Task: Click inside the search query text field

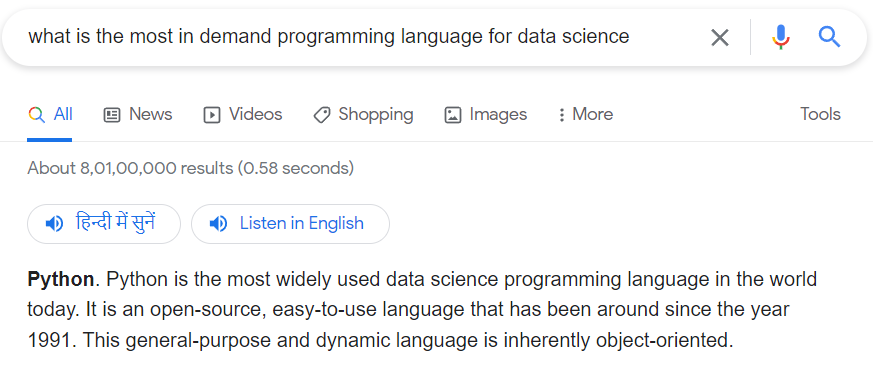Action: point(356,37)
